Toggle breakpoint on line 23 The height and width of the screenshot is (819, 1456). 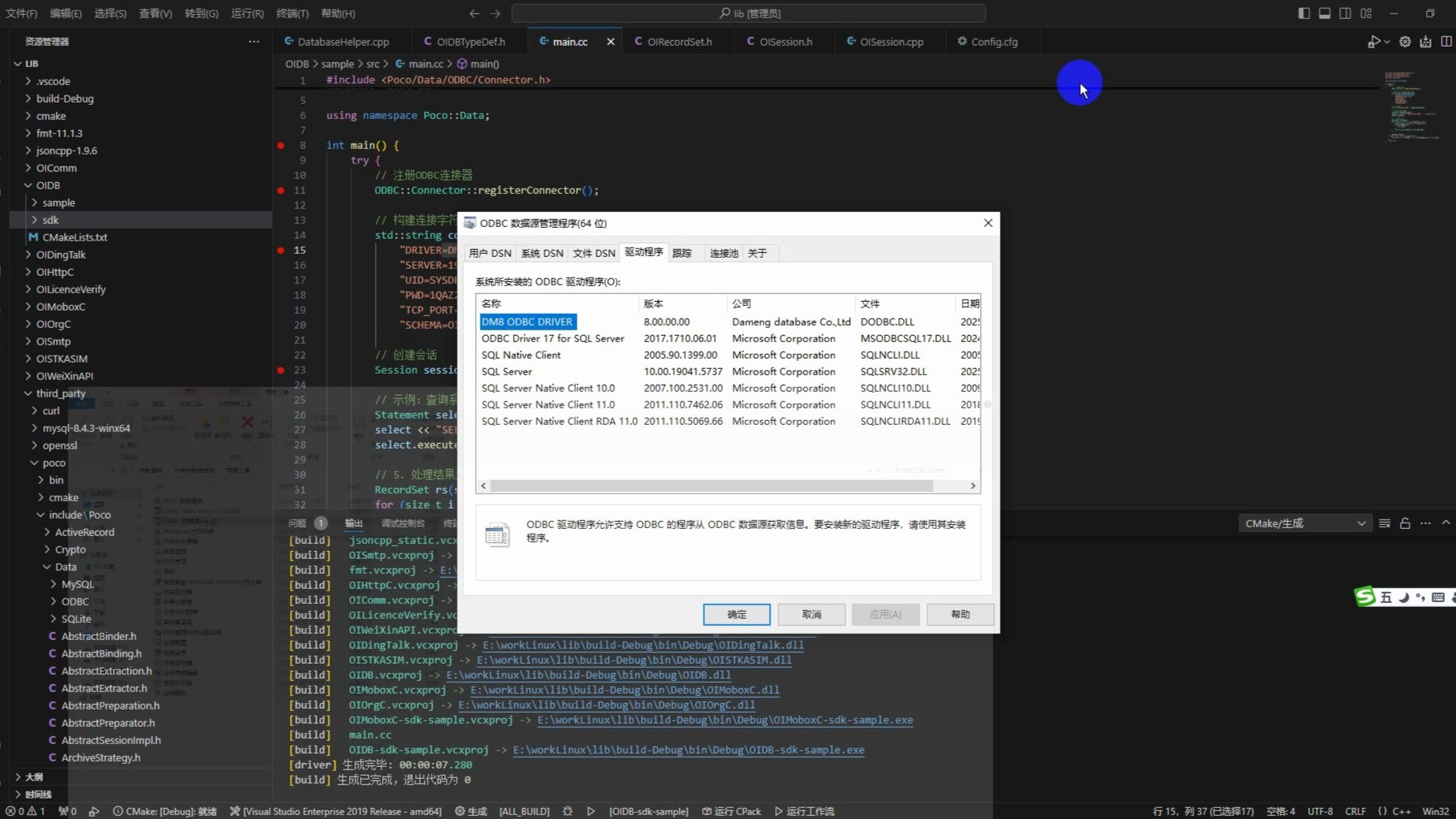(x=281, y=370)
